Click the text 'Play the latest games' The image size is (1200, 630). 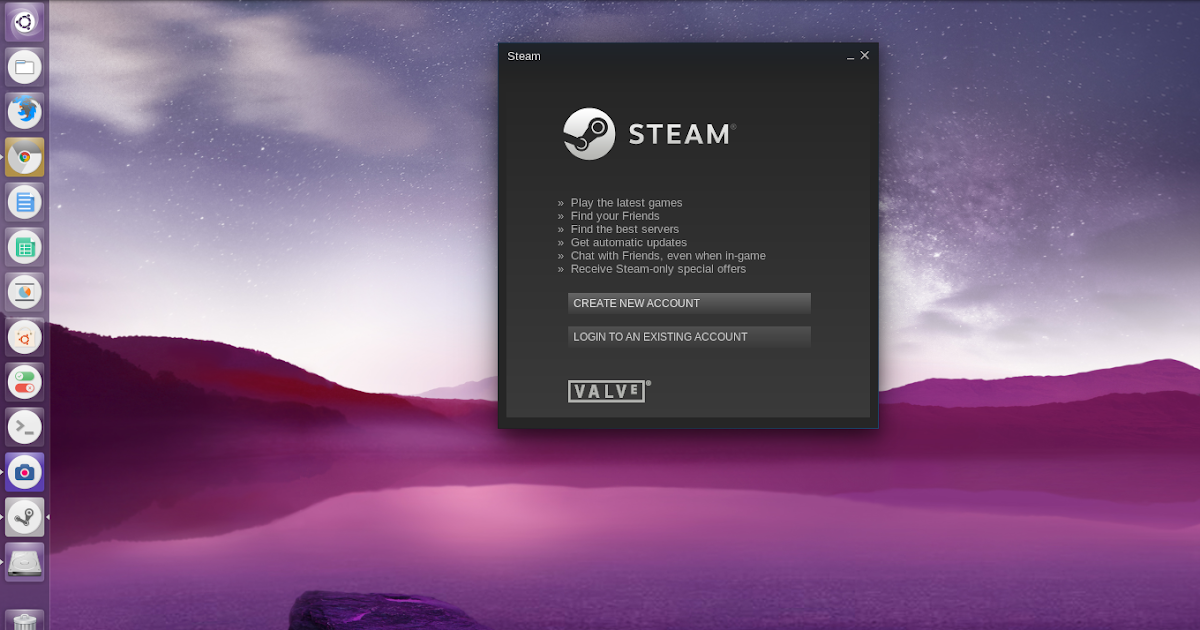point(626,203)
